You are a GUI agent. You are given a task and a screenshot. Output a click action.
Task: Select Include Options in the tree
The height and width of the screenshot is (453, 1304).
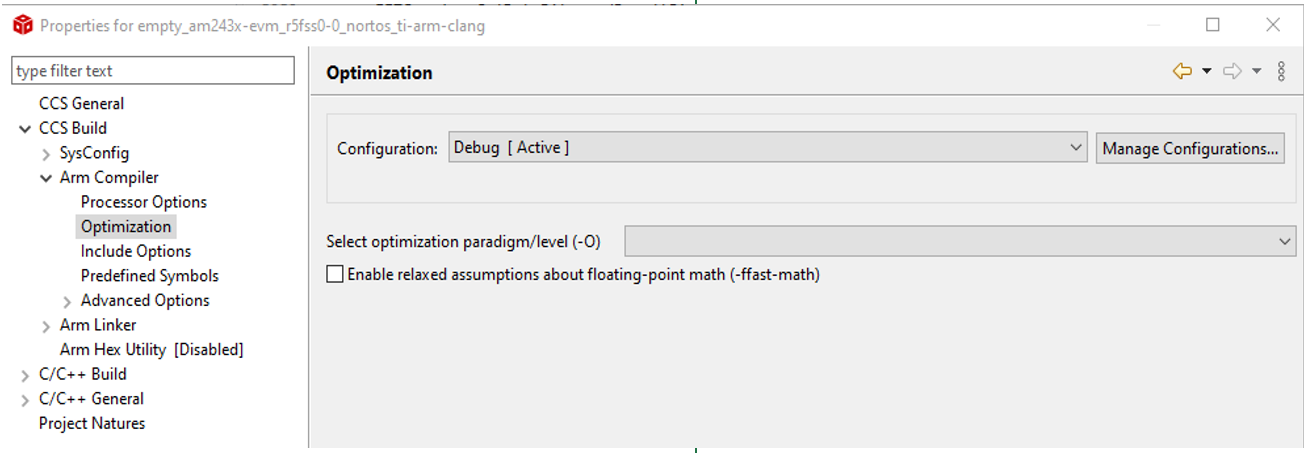[136, 251]
